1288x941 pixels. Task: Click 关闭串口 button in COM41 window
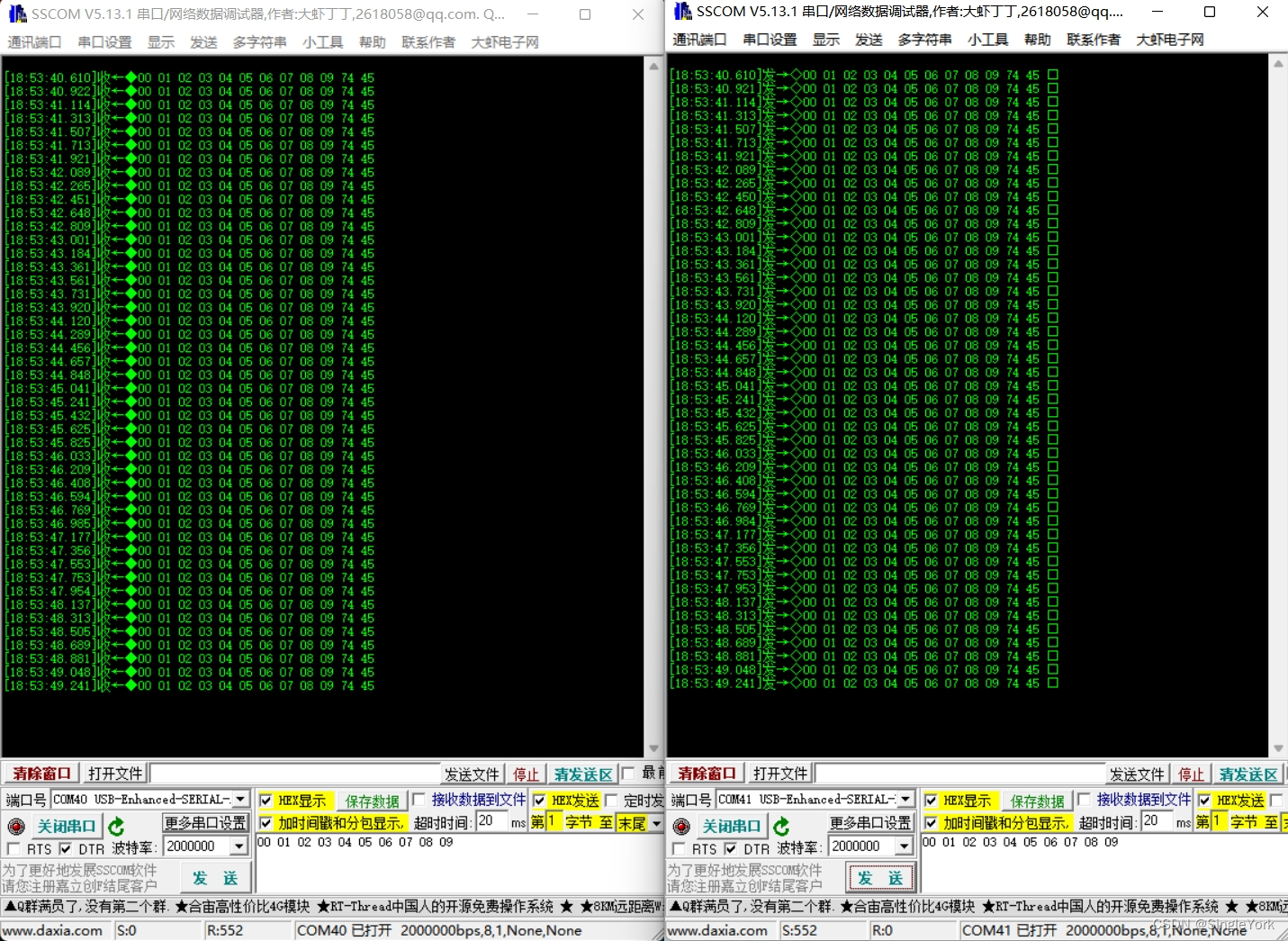[x=732, y=826]
